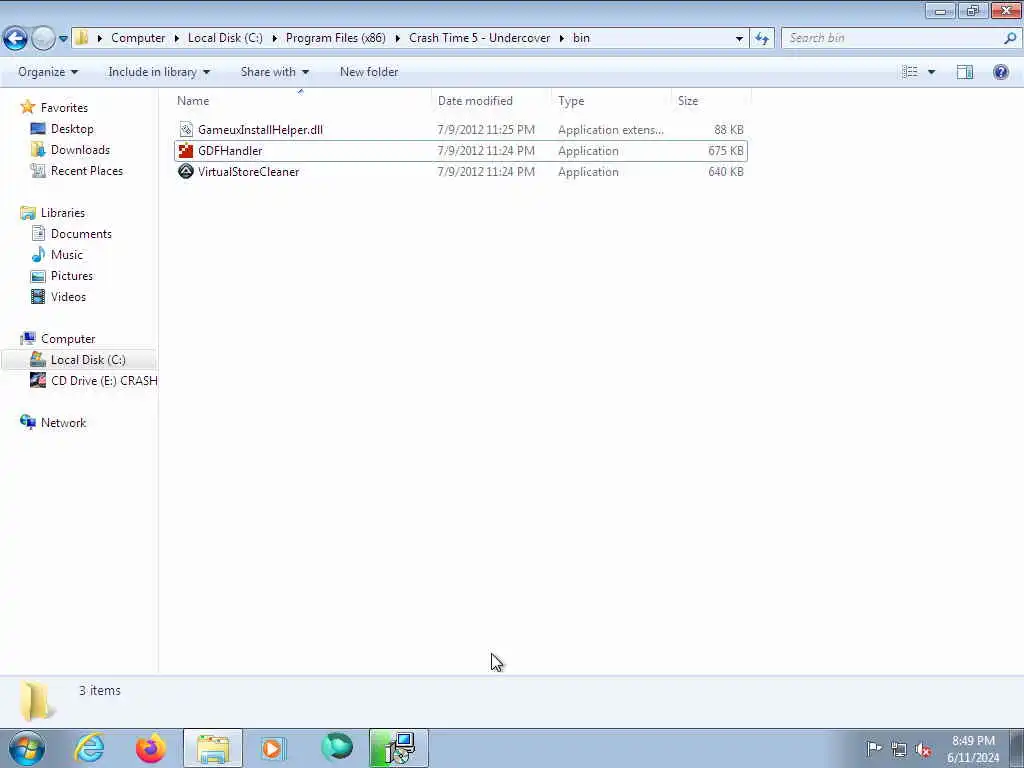The image size is (1024, 768).
Task: Click the Change your view icon
Action: pyautogui.click(x=910, y=72)
